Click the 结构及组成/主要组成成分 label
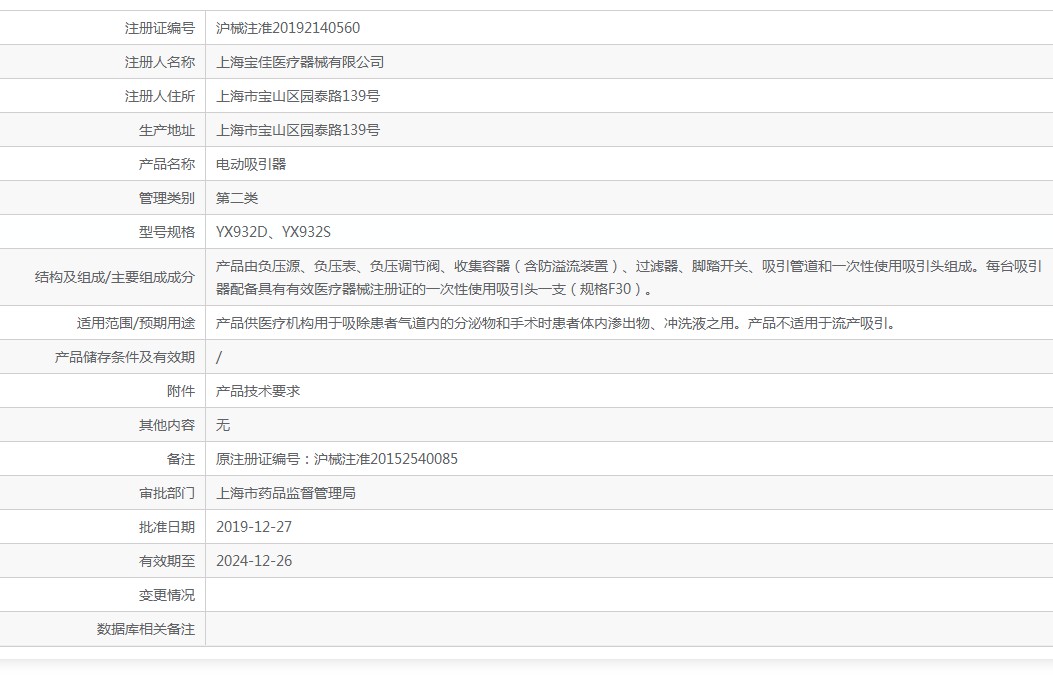 click(115, 277)
